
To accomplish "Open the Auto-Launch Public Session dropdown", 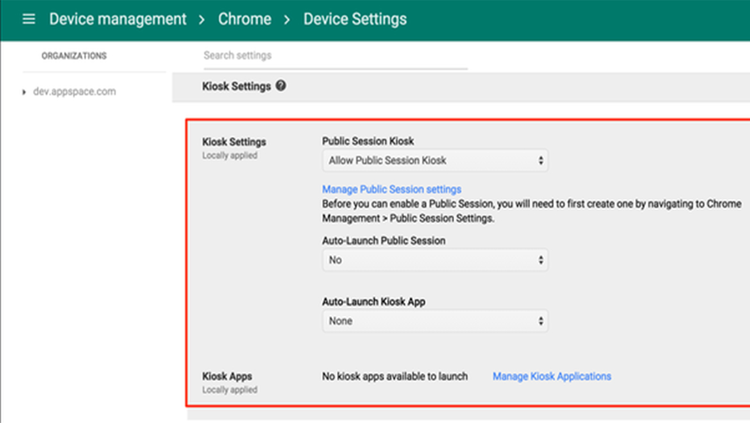I will pyautogui.click(x=435, y=260).
